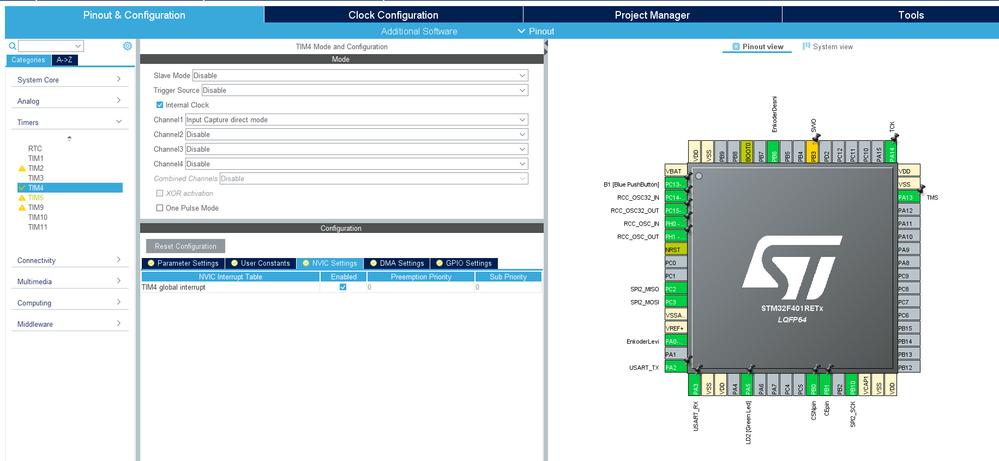Open the Channel3 dropdown
Viewport: 999px width, 461px height.
[357, 149]
